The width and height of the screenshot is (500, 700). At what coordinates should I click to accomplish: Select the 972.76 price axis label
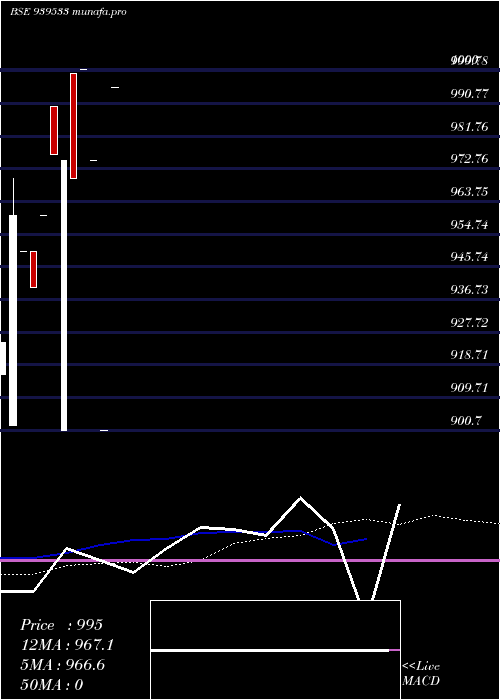pyautogui.click(x=469, y=159)
